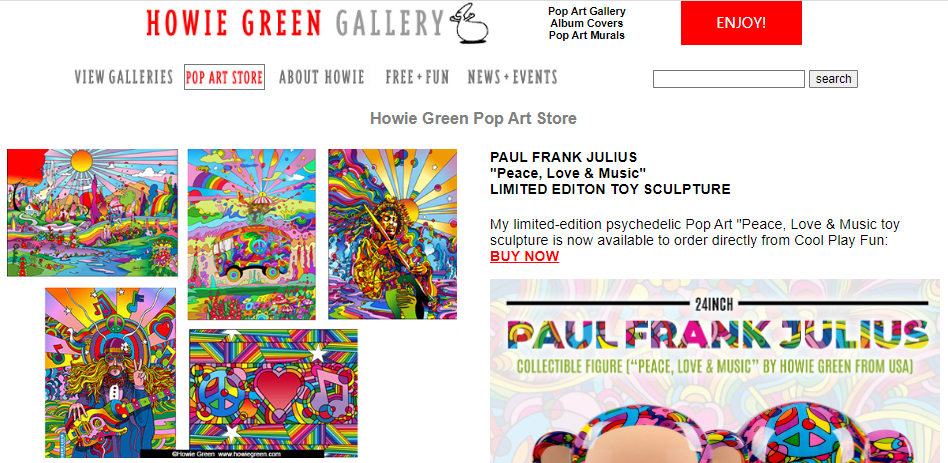Viewport: 948px width, 463px height.
Task: Click the search button
Action: click(x=833, y=79)
